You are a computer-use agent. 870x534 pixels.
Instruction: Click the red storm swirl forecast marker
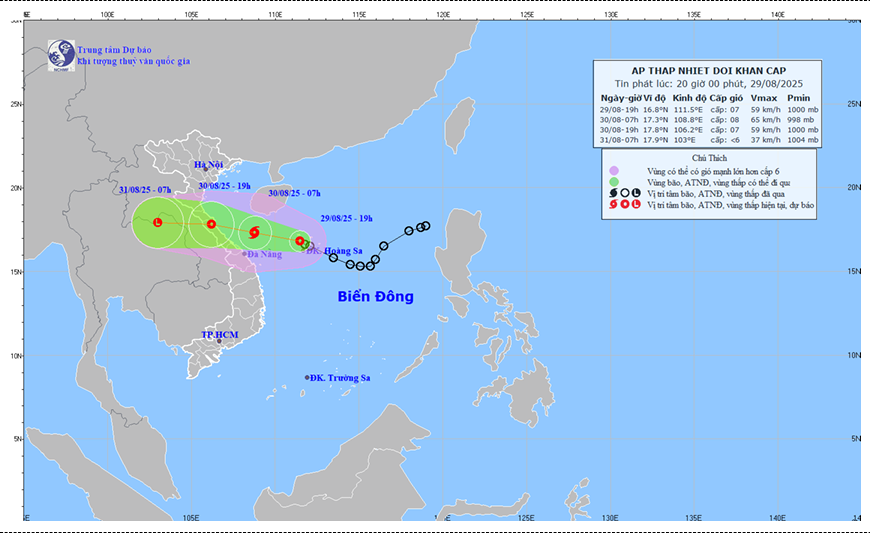pos(254,233)
